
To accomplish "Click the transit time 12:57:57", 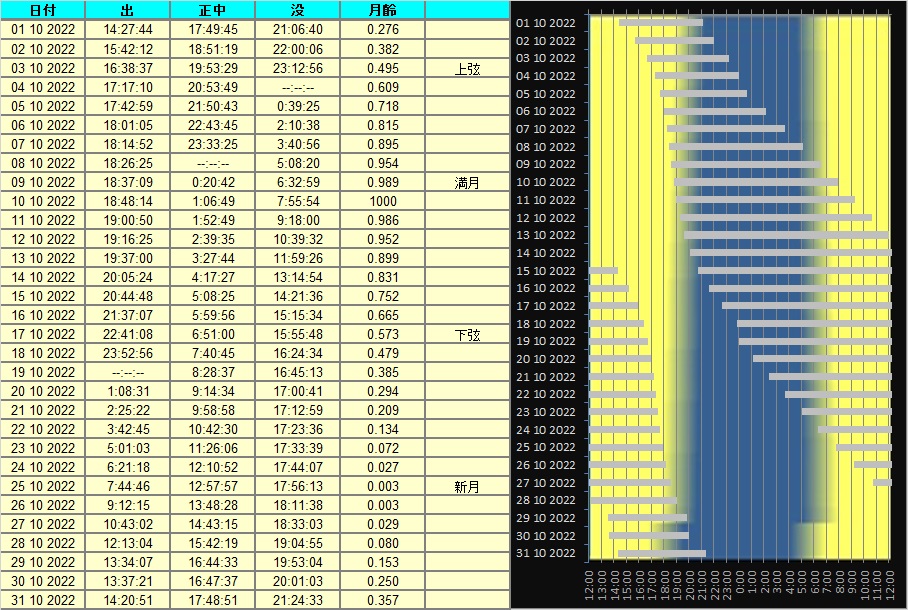I will 213,487.
